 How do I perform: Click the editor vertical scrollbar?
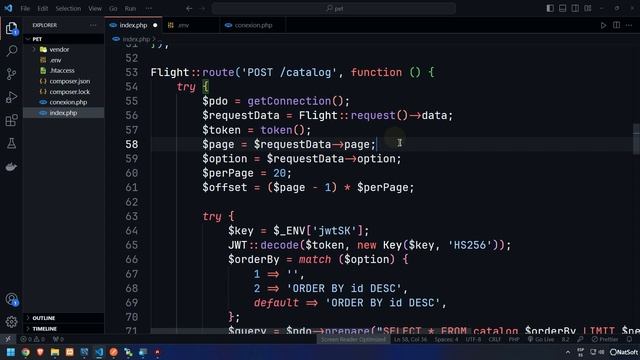636,139
